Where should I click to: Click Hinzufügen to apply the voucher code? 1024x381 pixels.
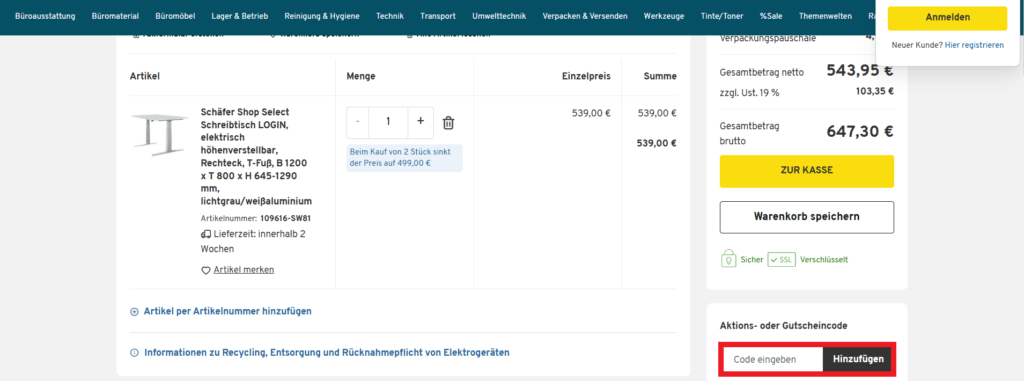tap(857, 359)
